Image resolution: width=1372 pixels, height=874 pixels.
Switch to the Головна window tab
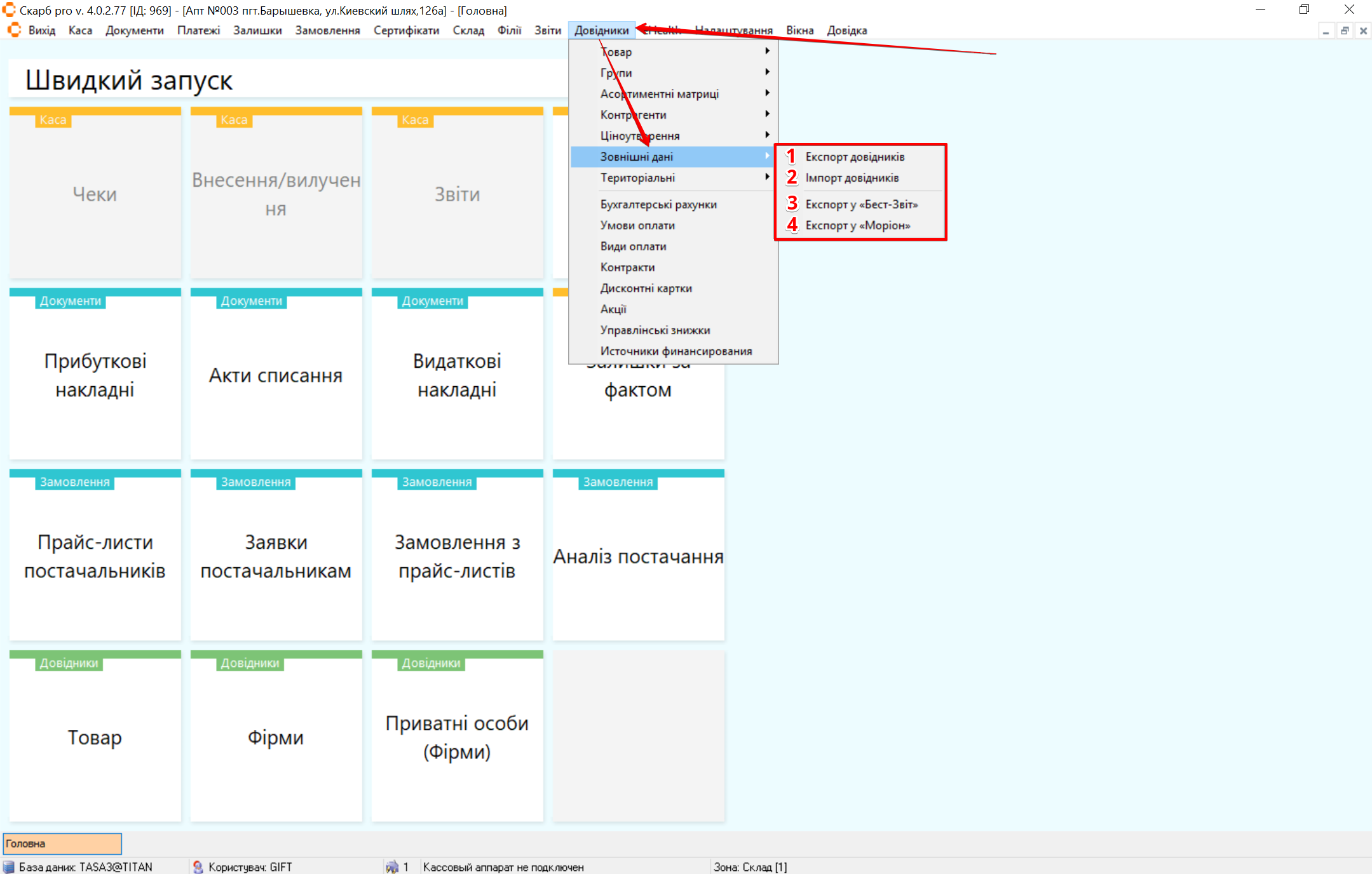coord(62,844)
